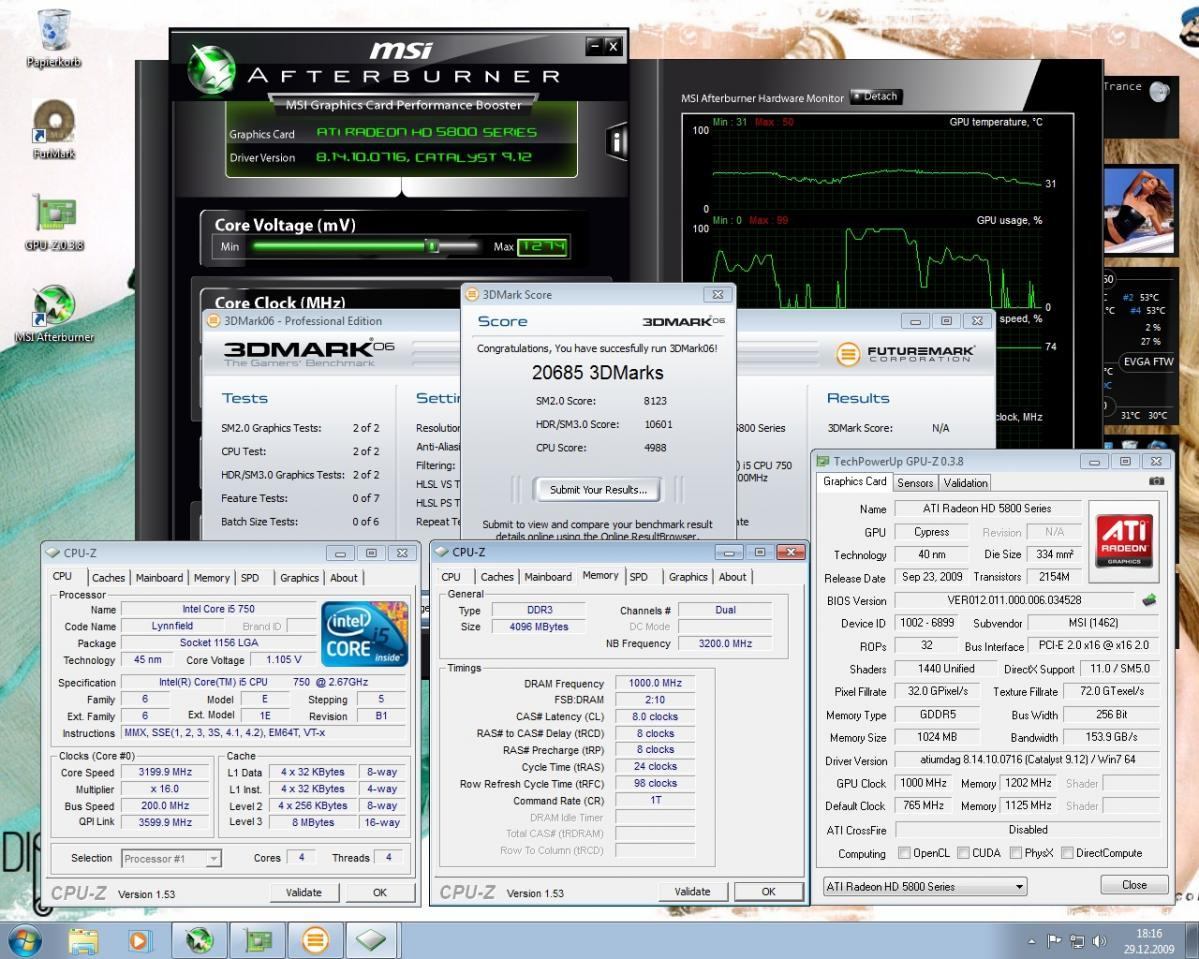The image size is (1199, 959).
Task: Switch to CPU-Z via its taskbar icon
Action: [372, 940]
